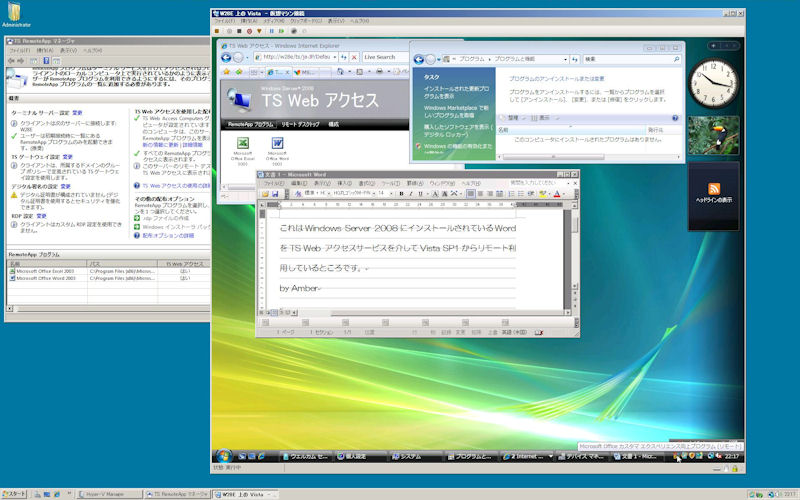Screen dimensions: 800x500
Task: Select the 構成 tab in TS Web
Action: [334, 124]
